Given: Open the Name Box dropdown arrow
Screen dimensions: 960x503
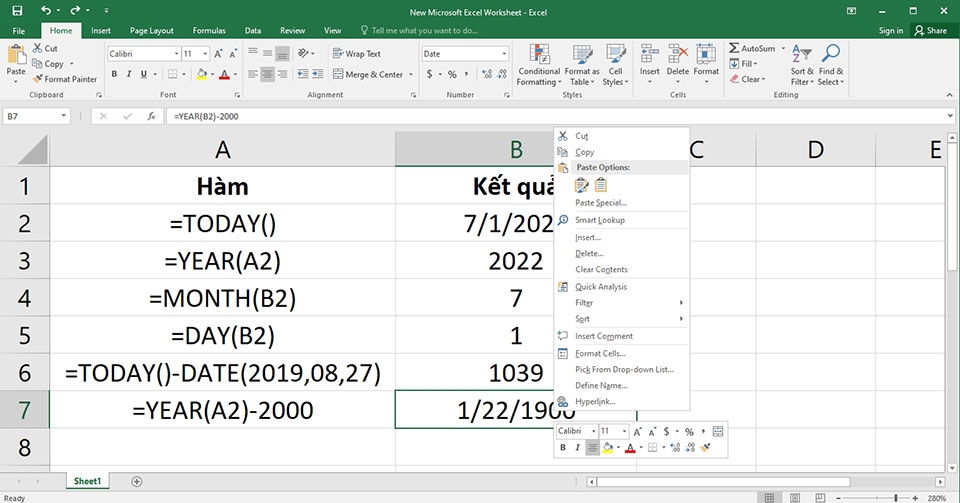Looking at the screenshot, I should (63, 116).
